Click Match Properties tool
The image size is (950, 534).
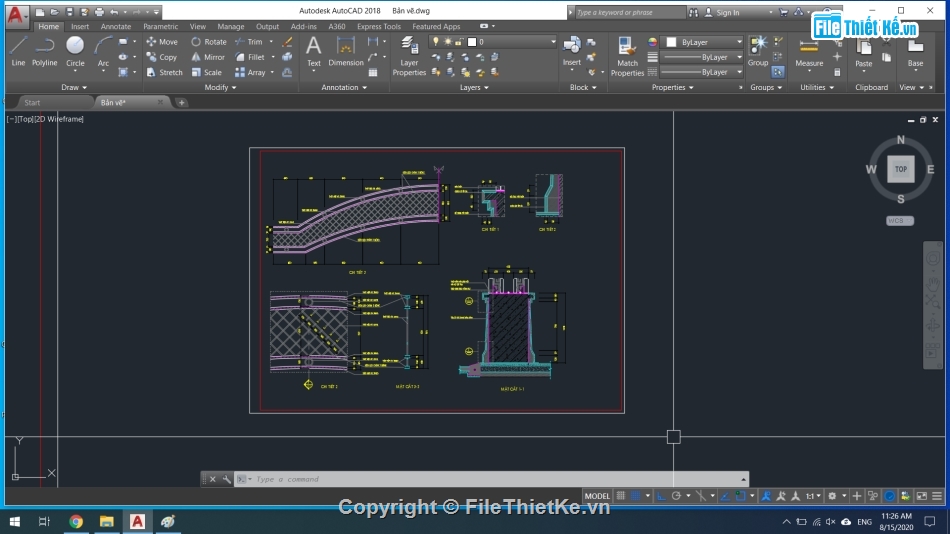click(x=627, y=56)
